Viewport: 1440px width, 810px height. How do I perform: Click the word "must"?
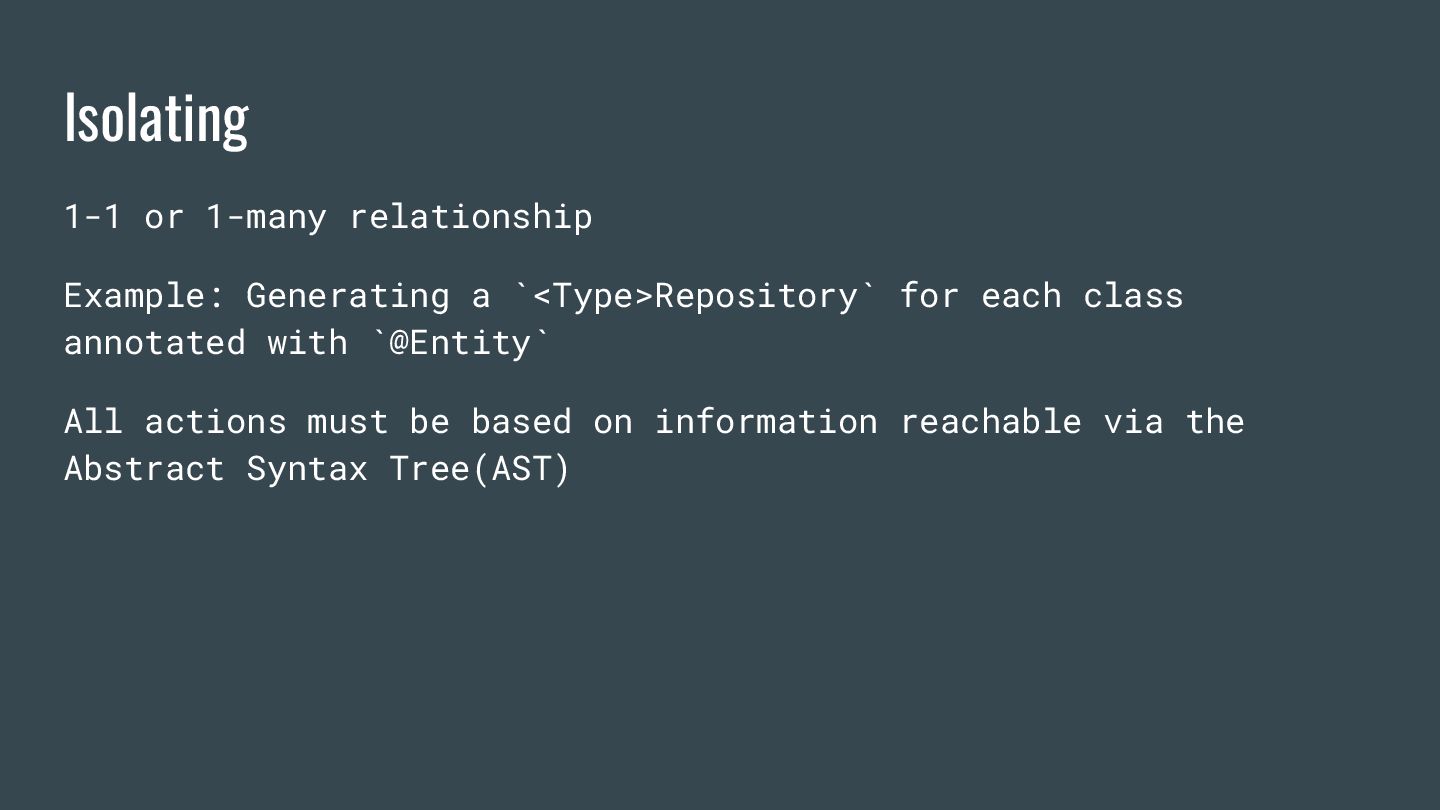pyautogui.click(x=348, y=423)
